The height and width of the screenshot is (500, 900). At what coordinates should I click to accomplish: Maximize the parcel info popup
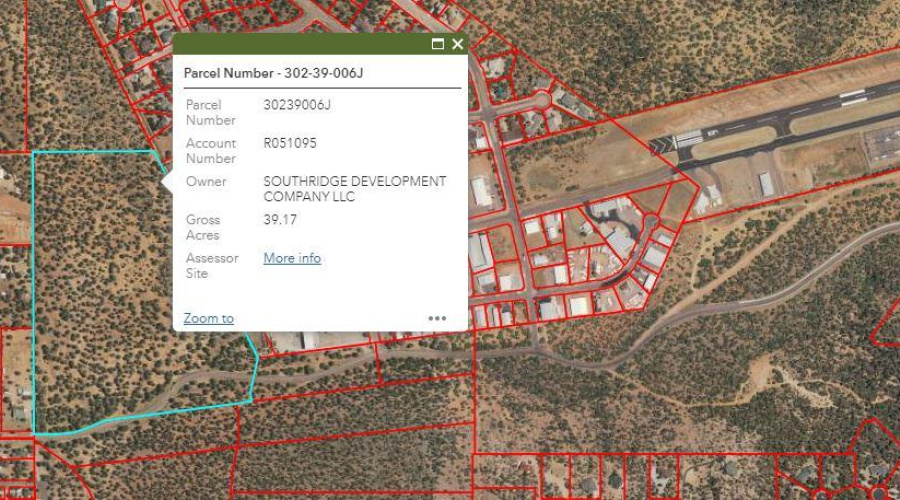[437, 44]
